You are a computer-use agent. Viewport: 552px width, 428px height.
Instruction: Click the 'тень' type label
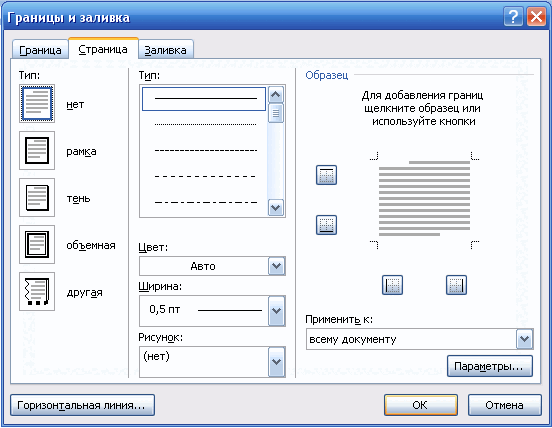[x=79, y=199]
